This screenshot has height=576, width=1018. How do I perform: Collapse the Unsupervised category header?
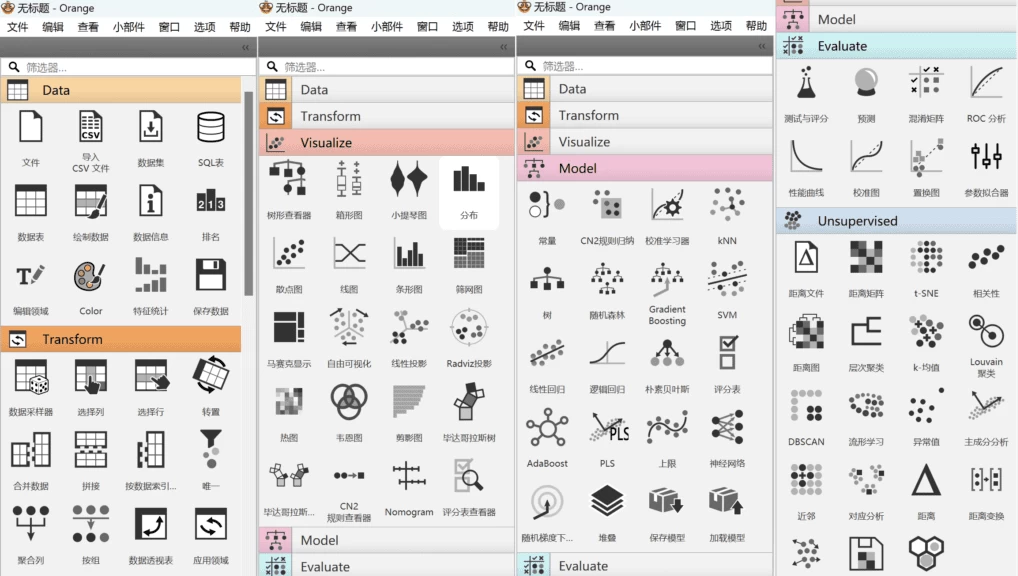(x=896, y=221)
